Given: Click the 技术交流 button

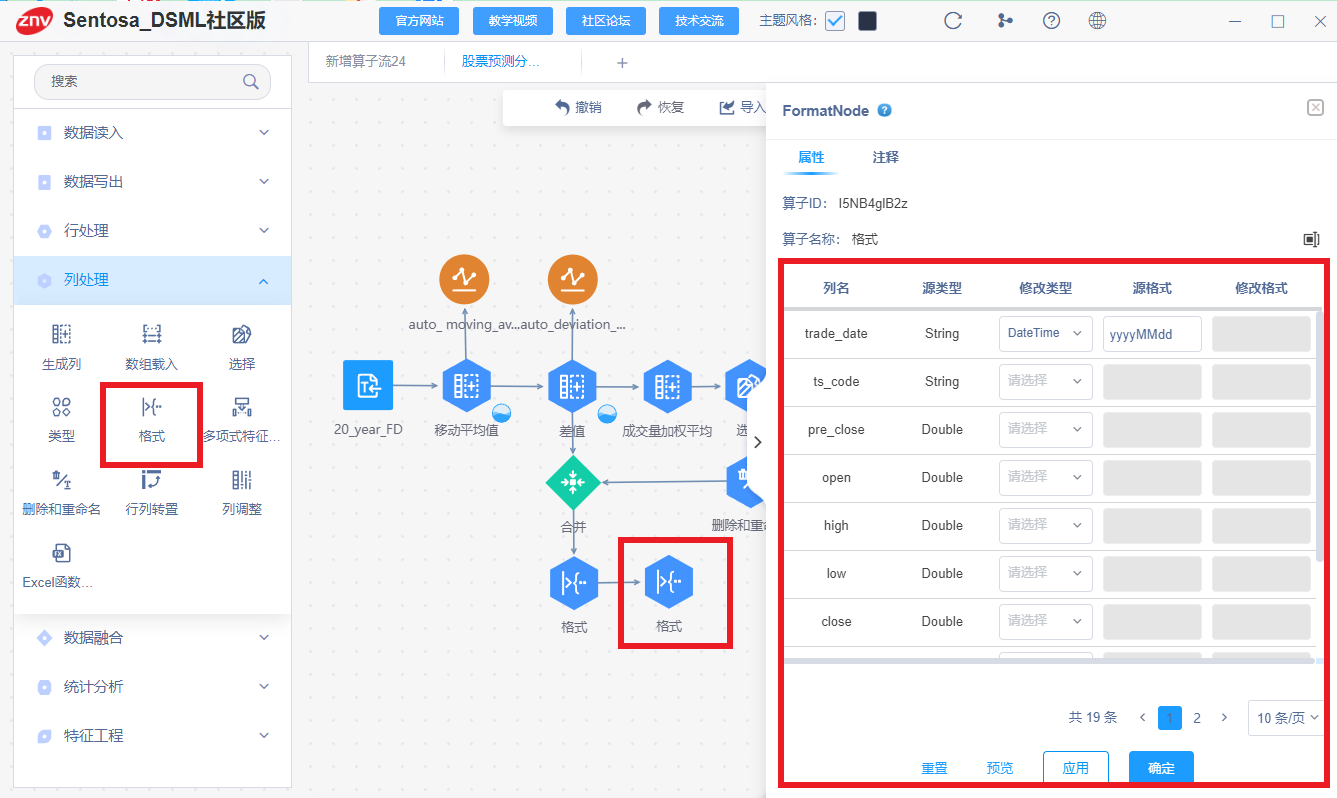Looking at the screenshot, I should [699, 21].
